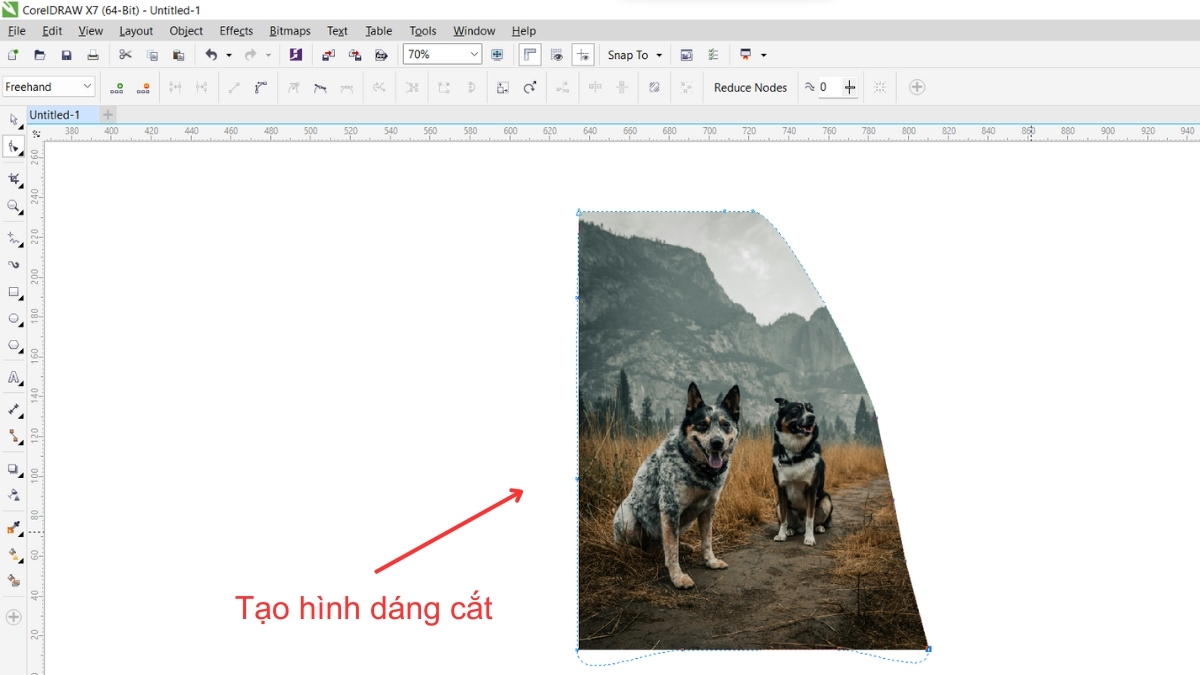The height and width of the screenshot is (675, 1200).
Task: Expand the Application launcher dropdown arrow
Action: pos(764,55)
